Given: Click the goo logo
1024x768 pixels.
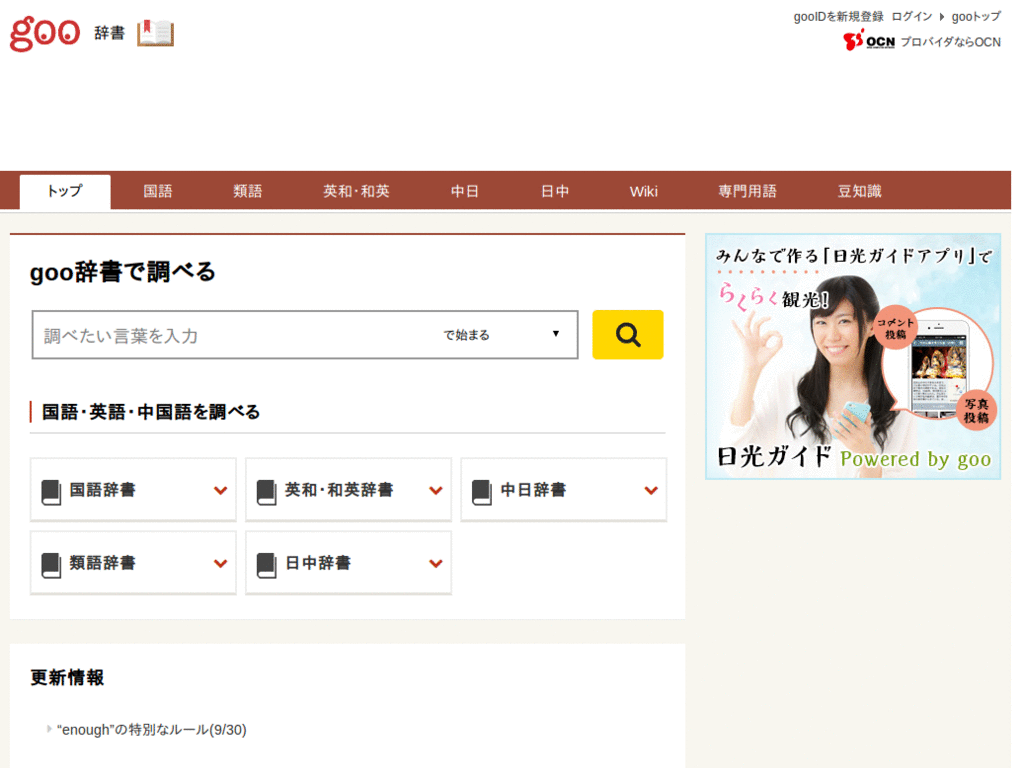Looking at the screenshot, I should tap(44, 33).
